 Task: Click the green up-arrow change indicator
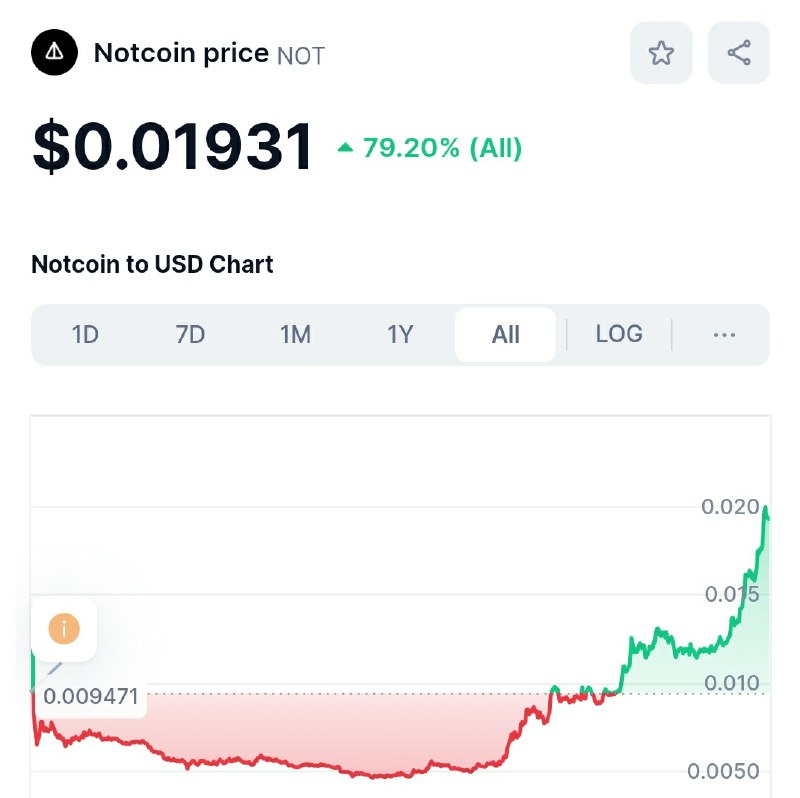click(345, 148)
